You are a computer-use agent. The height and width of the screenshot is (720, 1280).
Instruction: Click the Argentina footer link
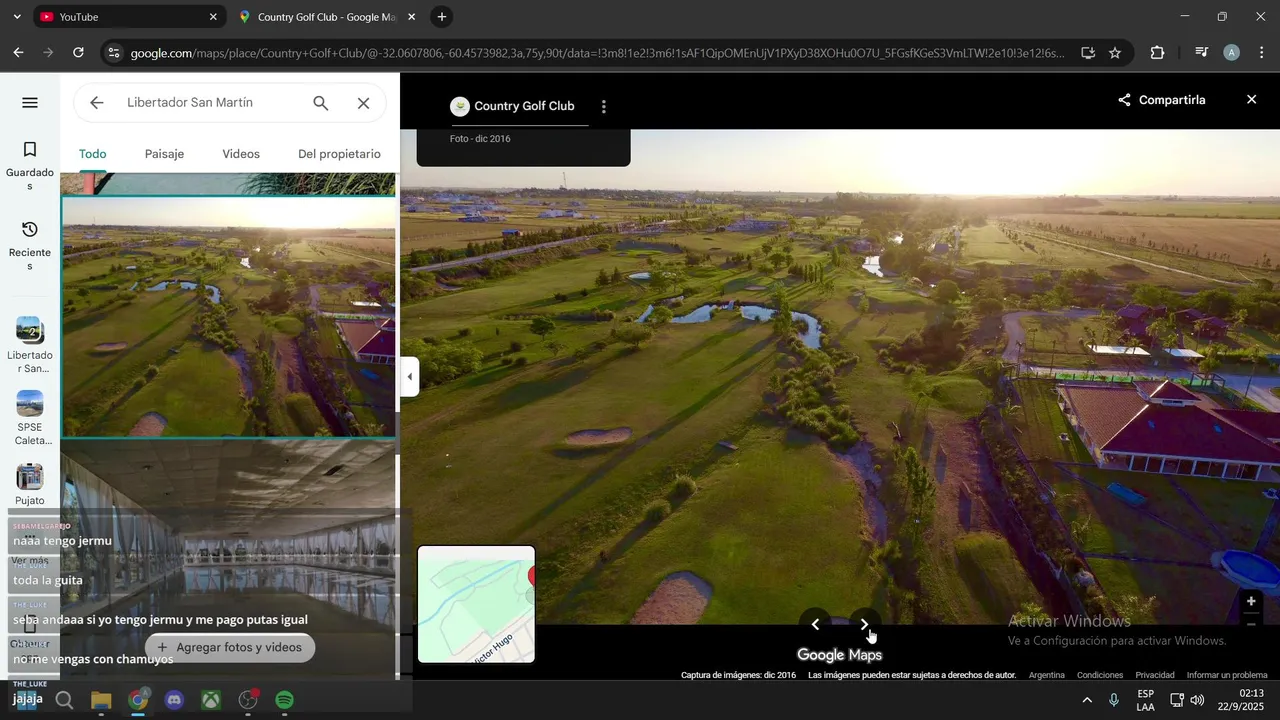[1047, 675]
